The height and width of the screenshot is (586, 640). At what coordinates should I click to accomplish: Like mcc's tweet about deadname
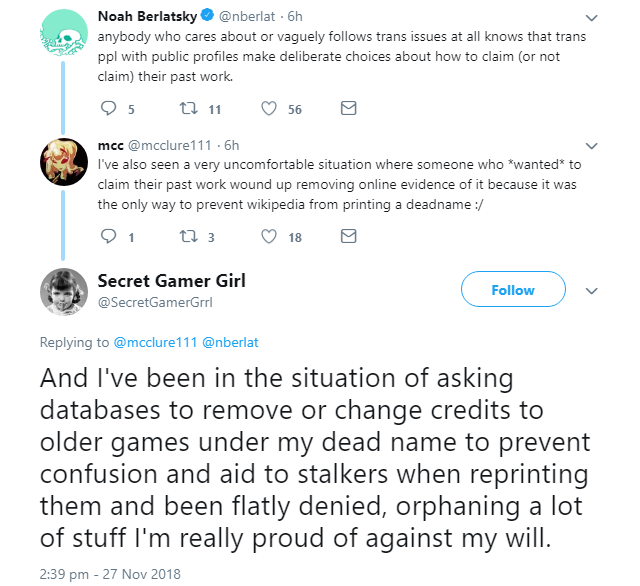point(269,237)
